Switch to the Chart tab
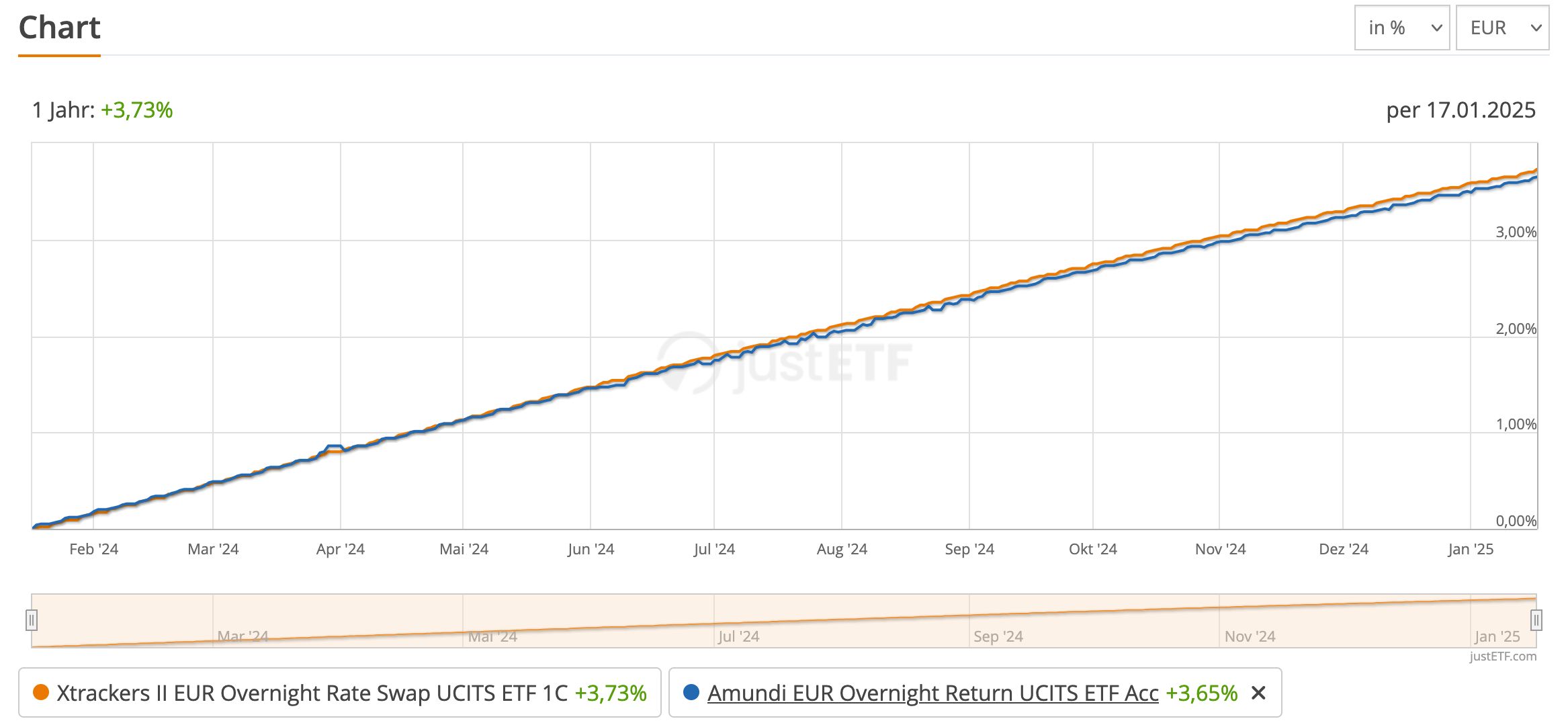Screen dimensions: 1568x723 click(59, 28)
